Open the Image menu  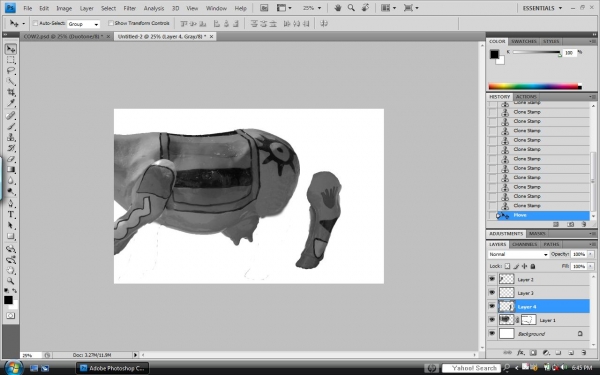(x=64, y=8)
